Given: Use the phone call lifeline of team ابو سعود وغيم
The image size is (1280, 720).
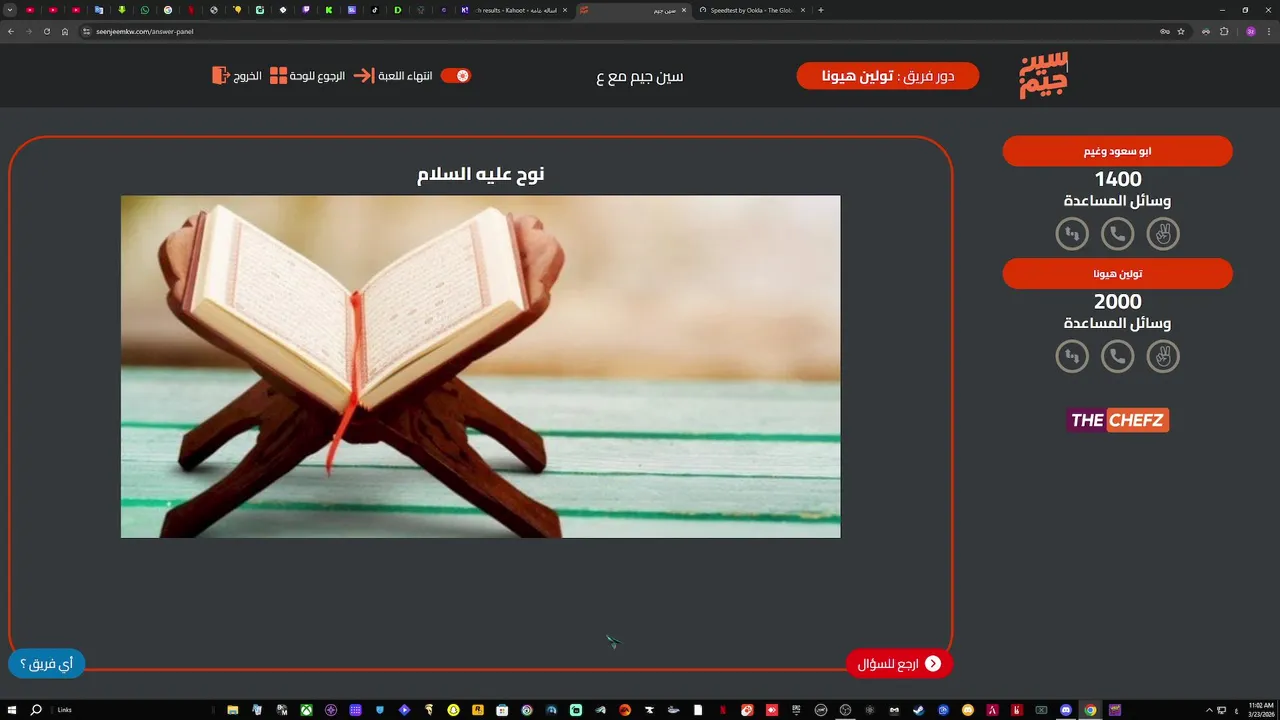Looking at the screenshot, I should pos(1117,234).
